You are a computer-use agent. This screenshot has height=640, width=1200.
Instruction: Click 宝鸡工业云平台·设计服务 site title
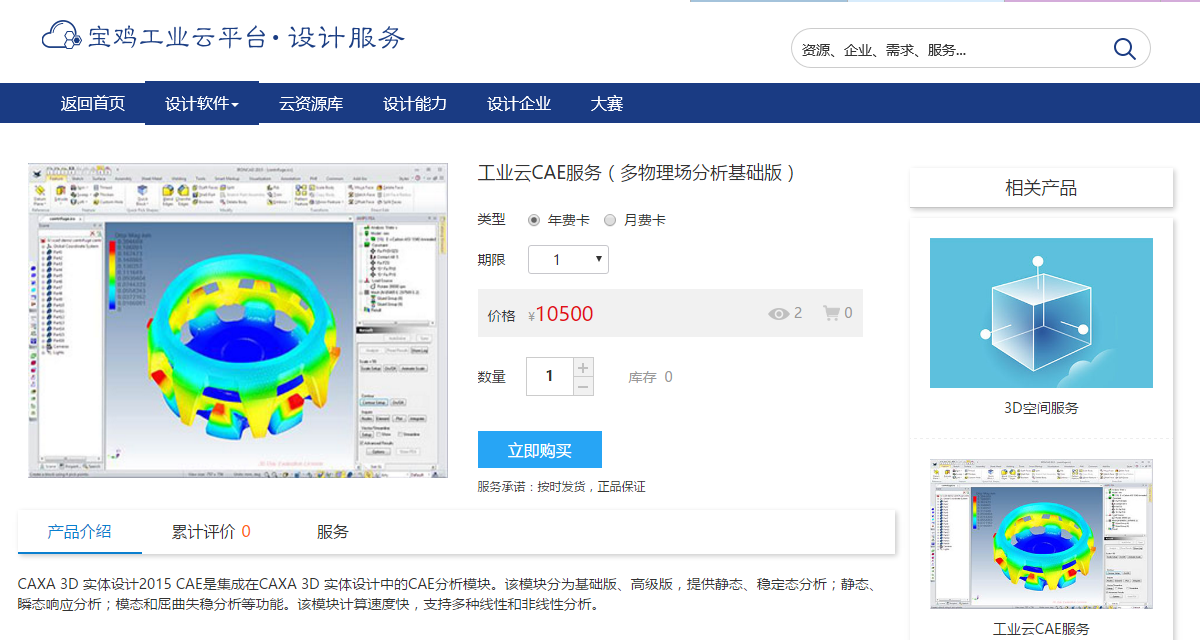pos(247,38)
